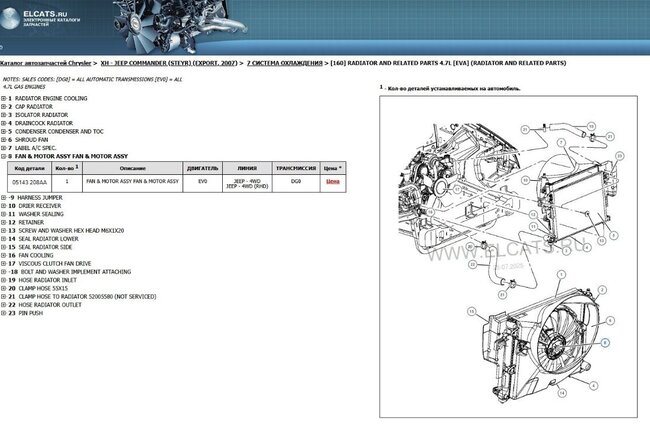Image resolution: width=650 pixels, height=433 pixels.
Task: Open XH Jeep Commander breadcrumb link
Action: (x=169, y=63)
